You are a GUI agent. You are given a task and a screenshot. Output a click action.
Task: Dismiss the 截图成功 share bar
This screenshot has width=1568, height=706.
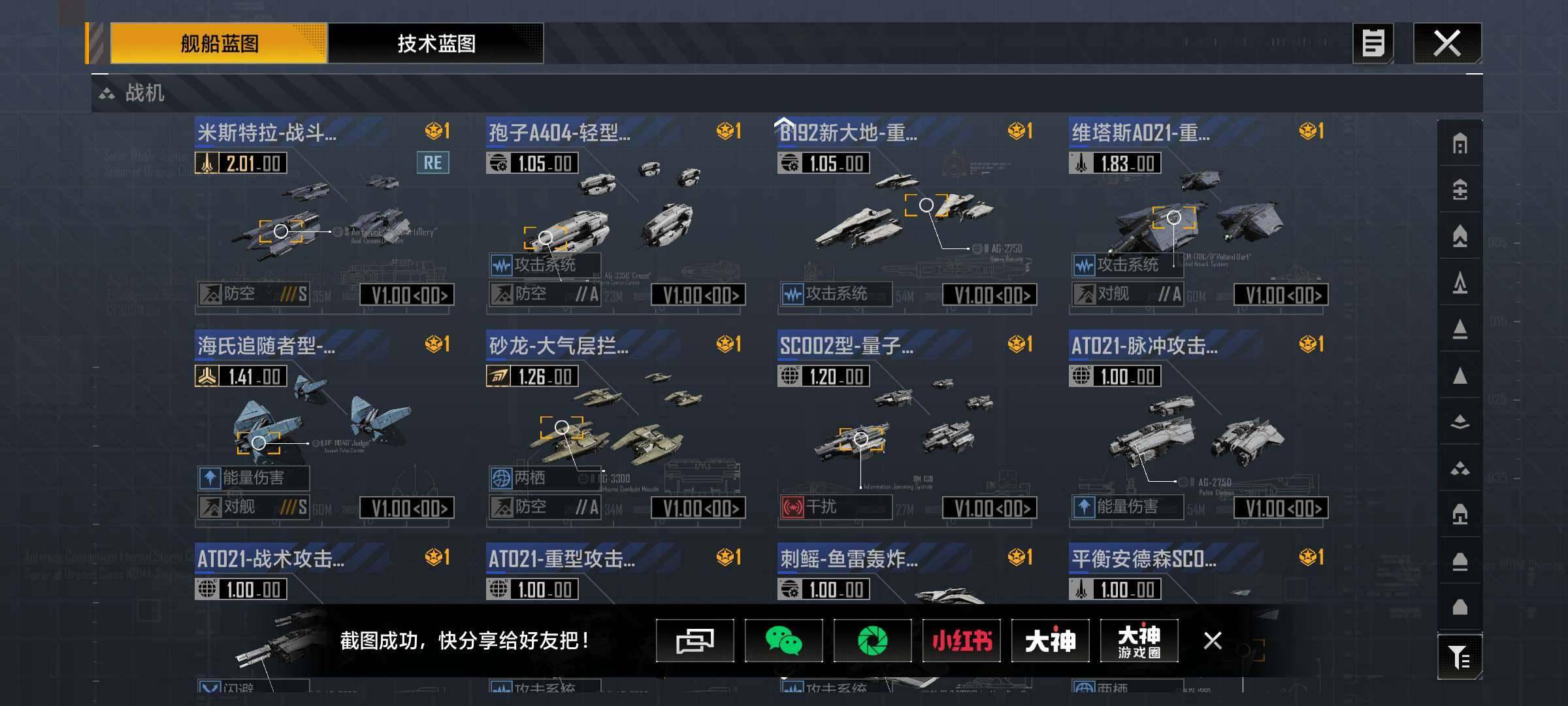pyautogui.click(x=1213, y=641)
